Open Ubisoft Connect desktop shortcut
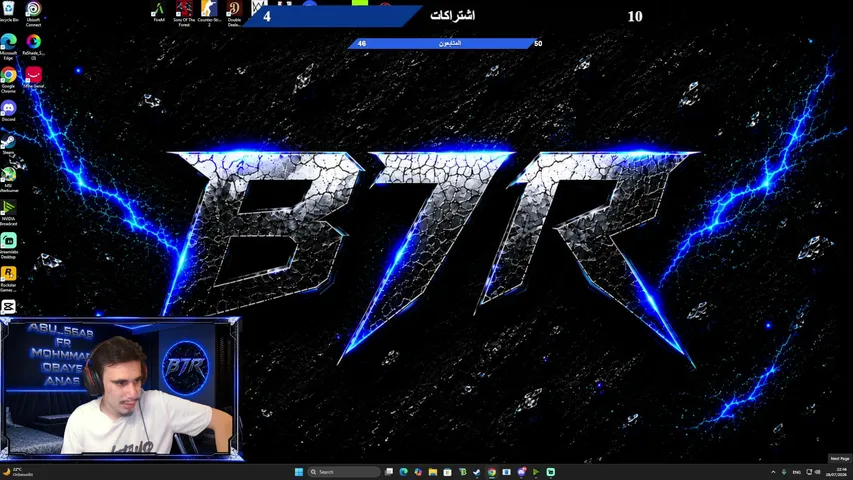This screenshot has width=853, height=480. tap(33, 13)
